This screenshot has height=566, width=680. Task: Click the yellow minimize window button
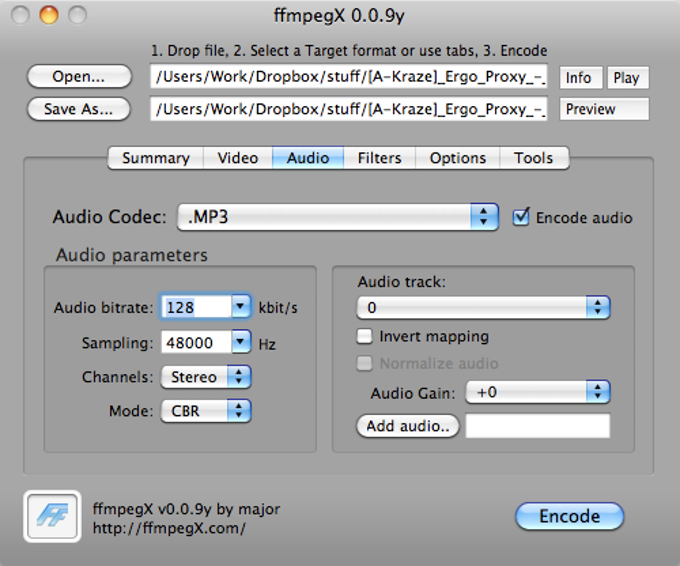(x=49, y=15)
